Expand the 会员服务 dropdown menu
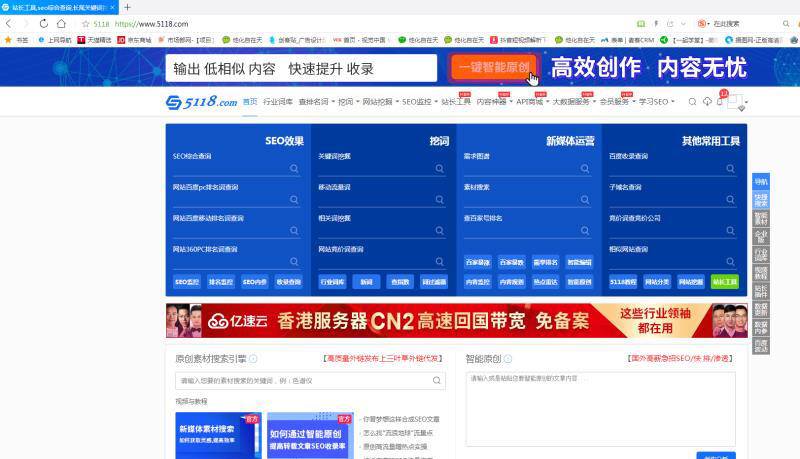 click(617, 102)
